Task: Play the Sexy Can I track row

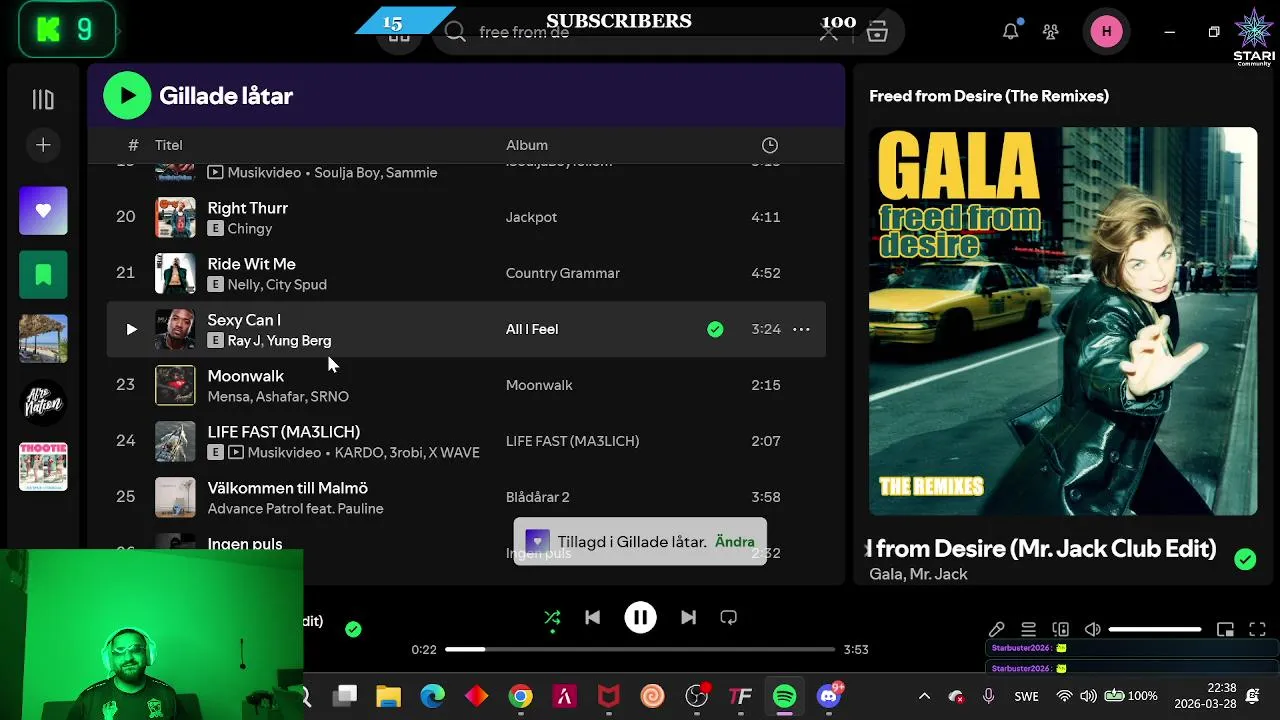Action: [131, 329]
